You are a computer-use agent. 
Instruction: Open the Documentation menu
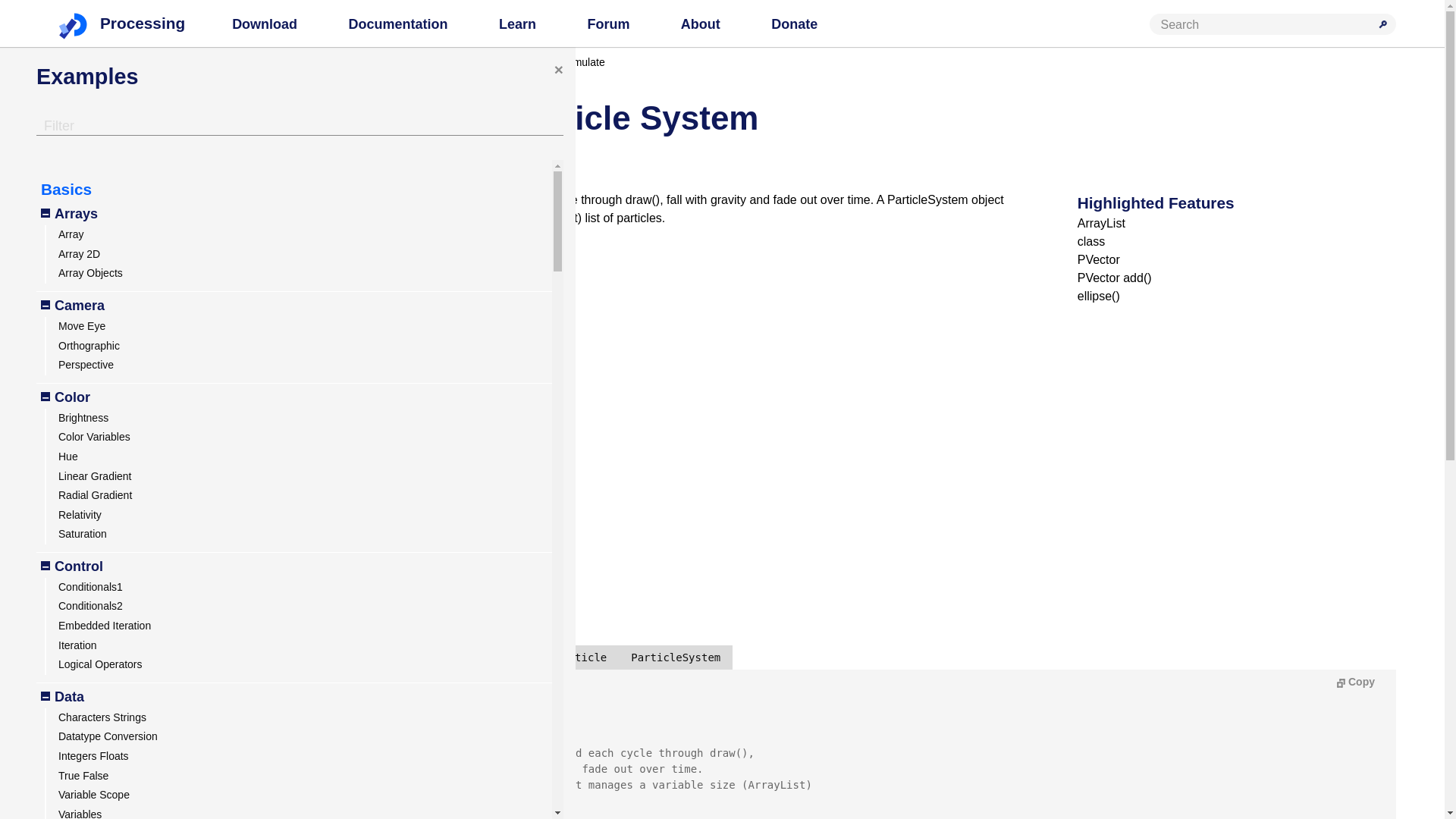(x=397, y=24)
